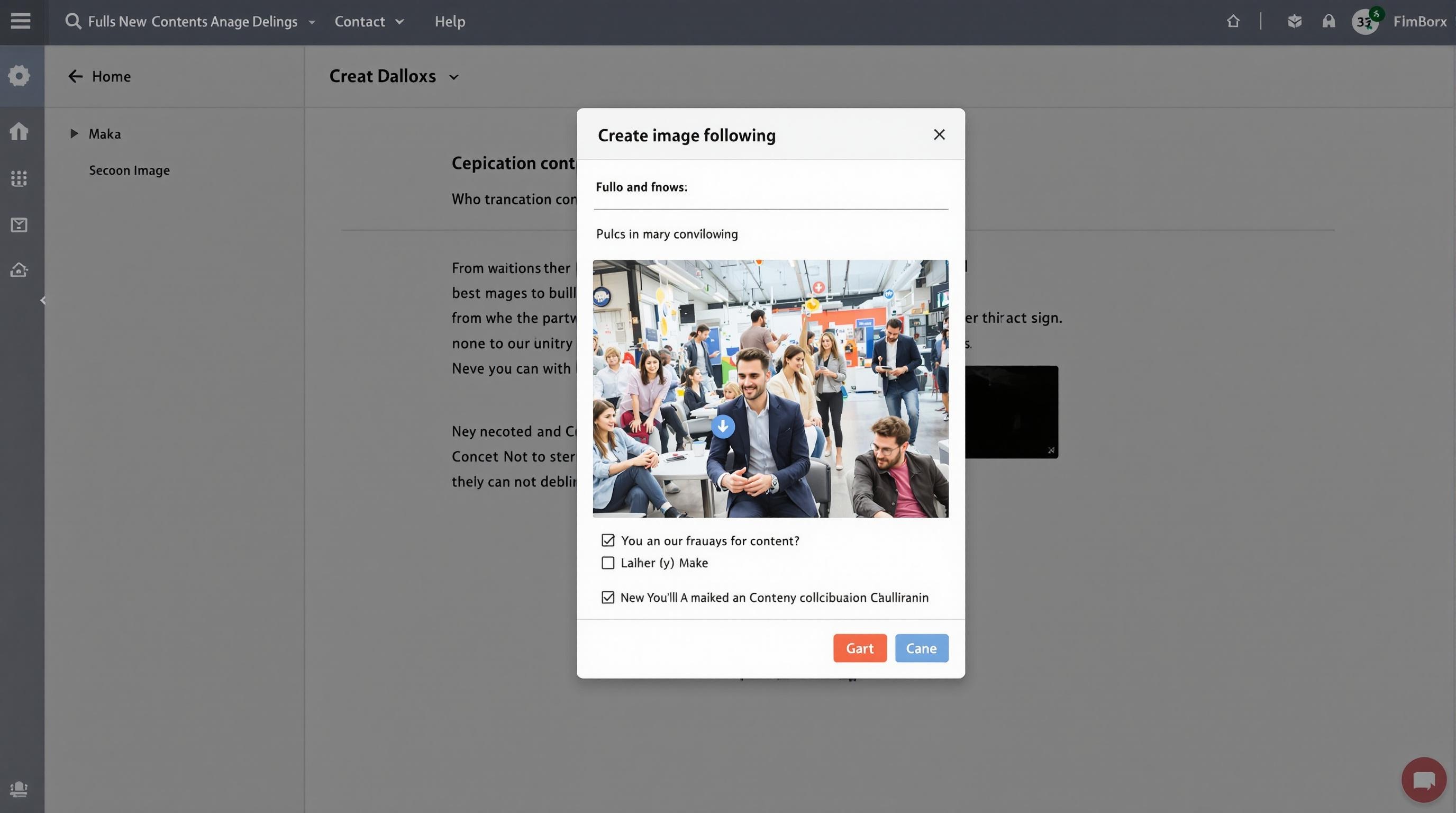Open the hamburger menu icon
Image resolution: width=1456 pixels, height=813 pixels.
(x=20, y=22)
